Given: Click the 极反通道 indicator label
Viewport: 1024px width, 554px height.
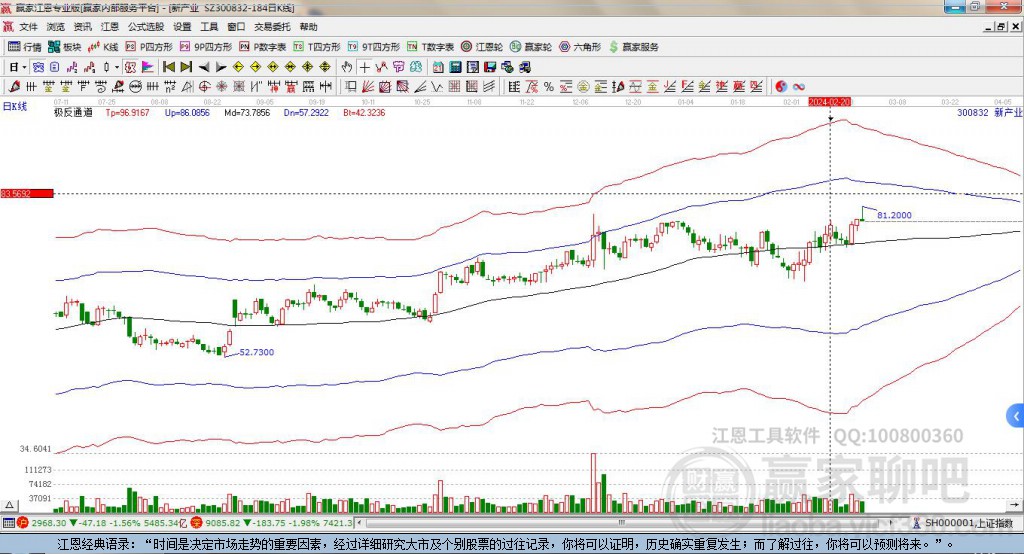Looking at the screenshot, I should [x=73, y=112].
